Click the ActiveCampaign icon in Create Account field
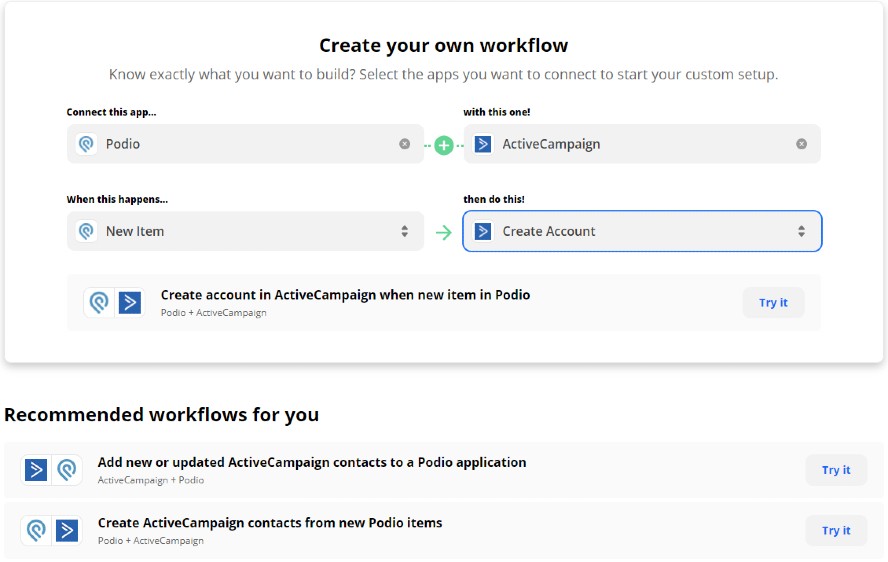The image size is (888, 562). tap(483, 231)
